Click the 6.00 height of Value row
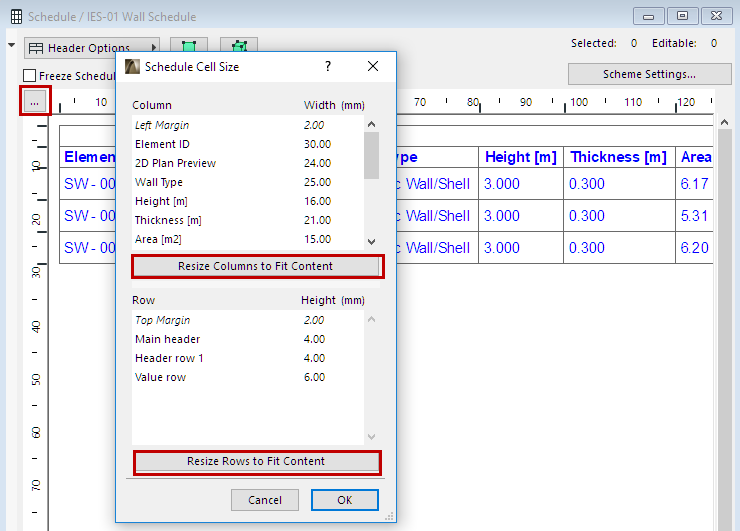Viewport: 740px width, 531px height. pyautogui.click(x=314, y=377)
